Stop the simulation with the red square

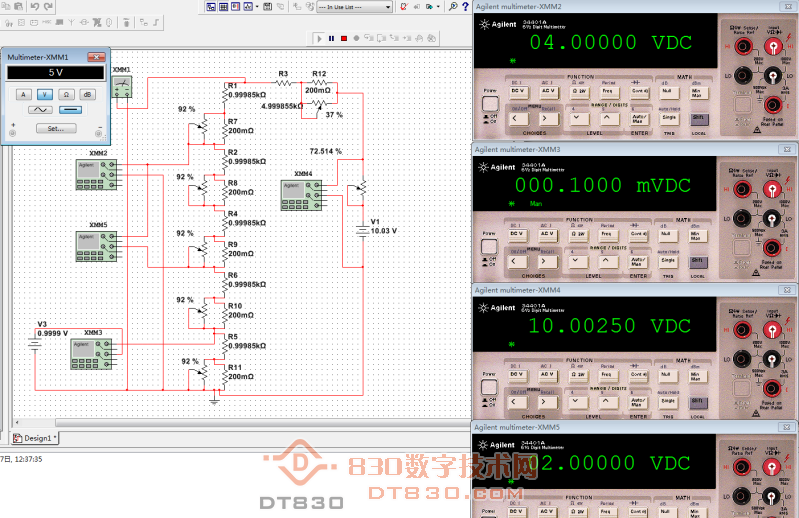[x=343, y=38]
